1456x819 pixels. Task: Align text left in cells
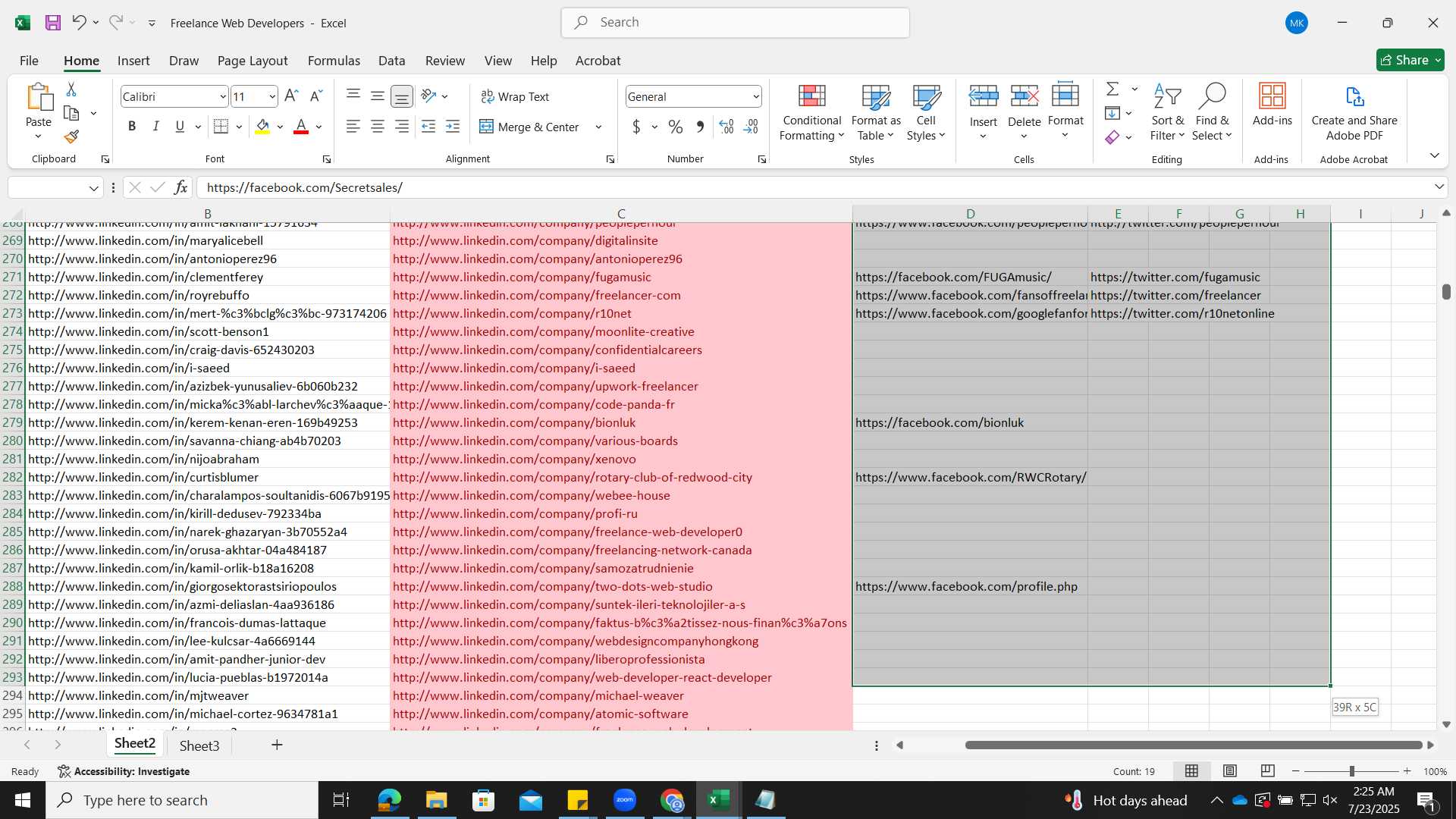coord(353,127)
